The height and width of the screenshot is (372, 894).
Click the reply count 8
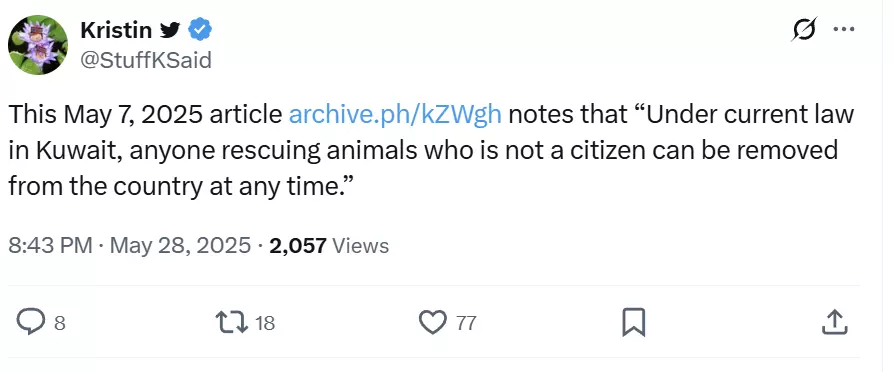pyautogui.click(x=59, y=324)
